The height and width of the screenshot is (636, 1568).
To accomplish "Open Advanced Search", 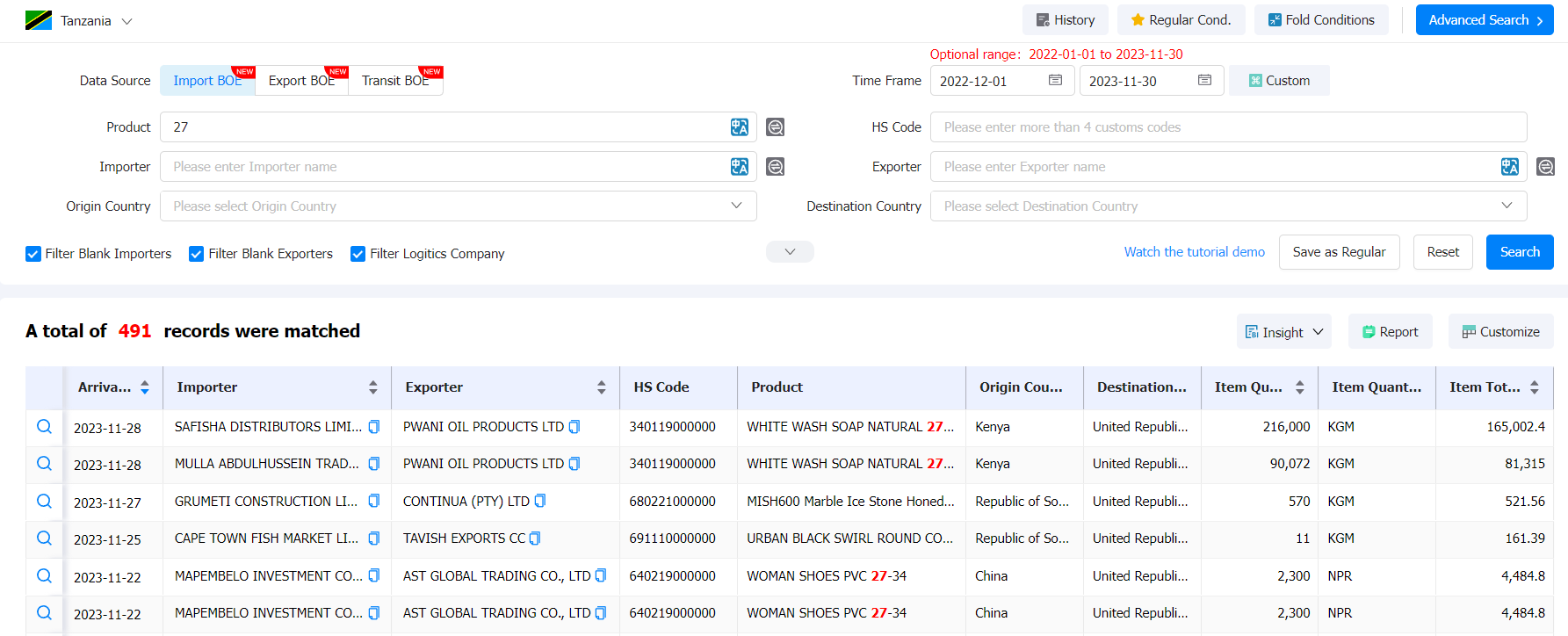I will tap(1485, 20).
